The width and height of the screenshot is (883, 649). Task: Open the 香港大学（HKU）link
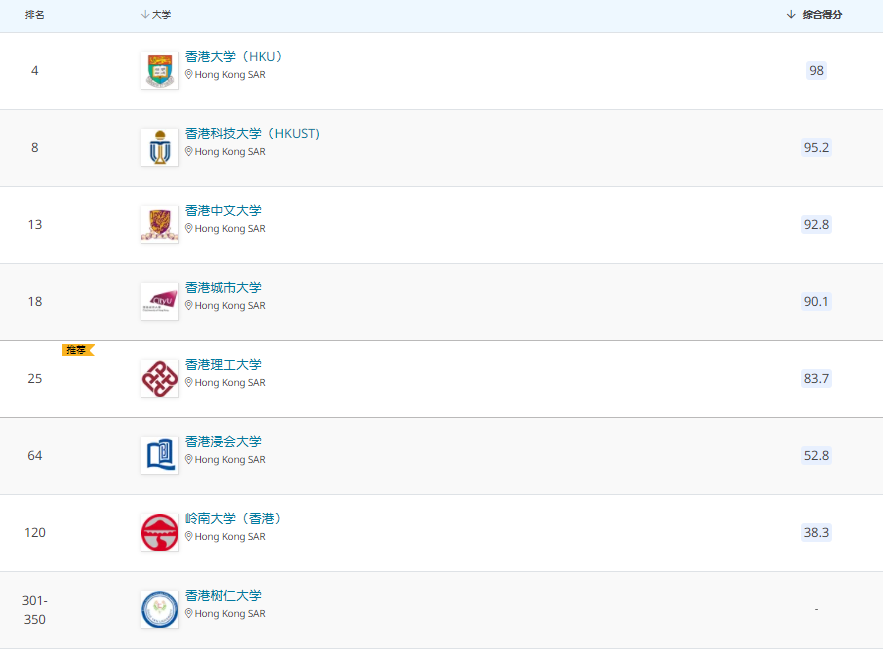(x=234, y=57)
